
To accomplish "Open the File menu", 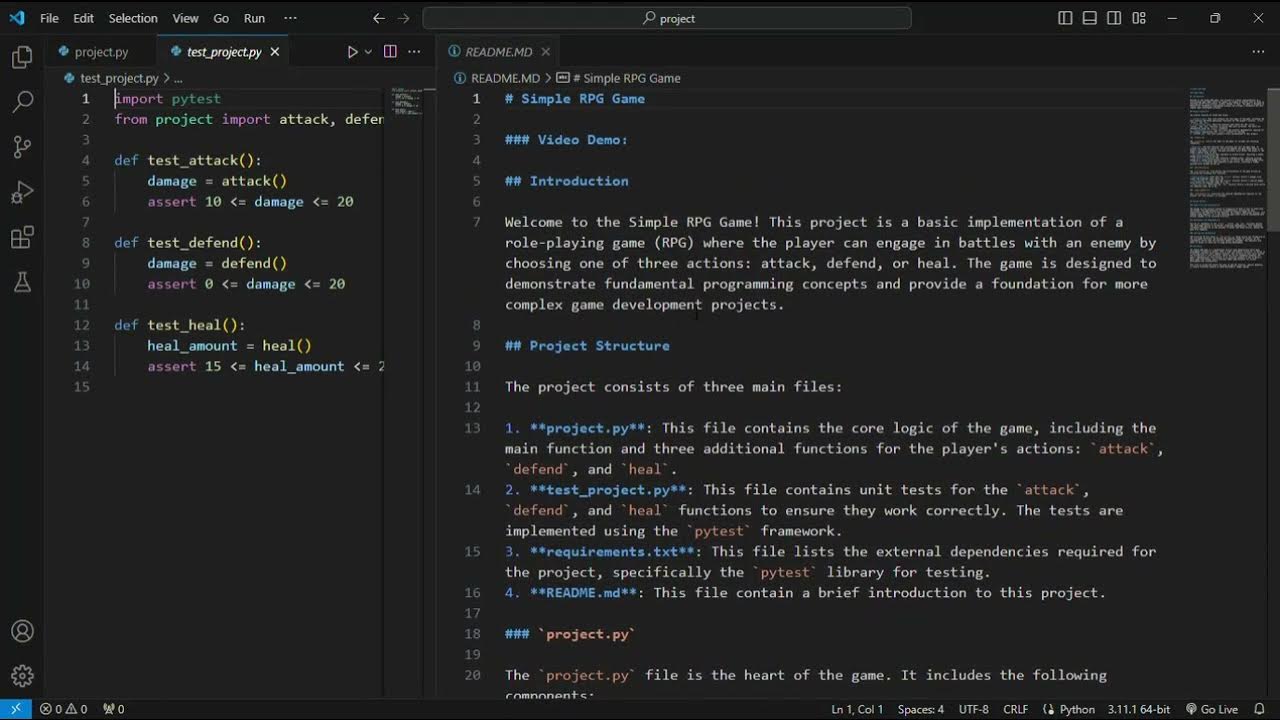I will tap(49, 18).
